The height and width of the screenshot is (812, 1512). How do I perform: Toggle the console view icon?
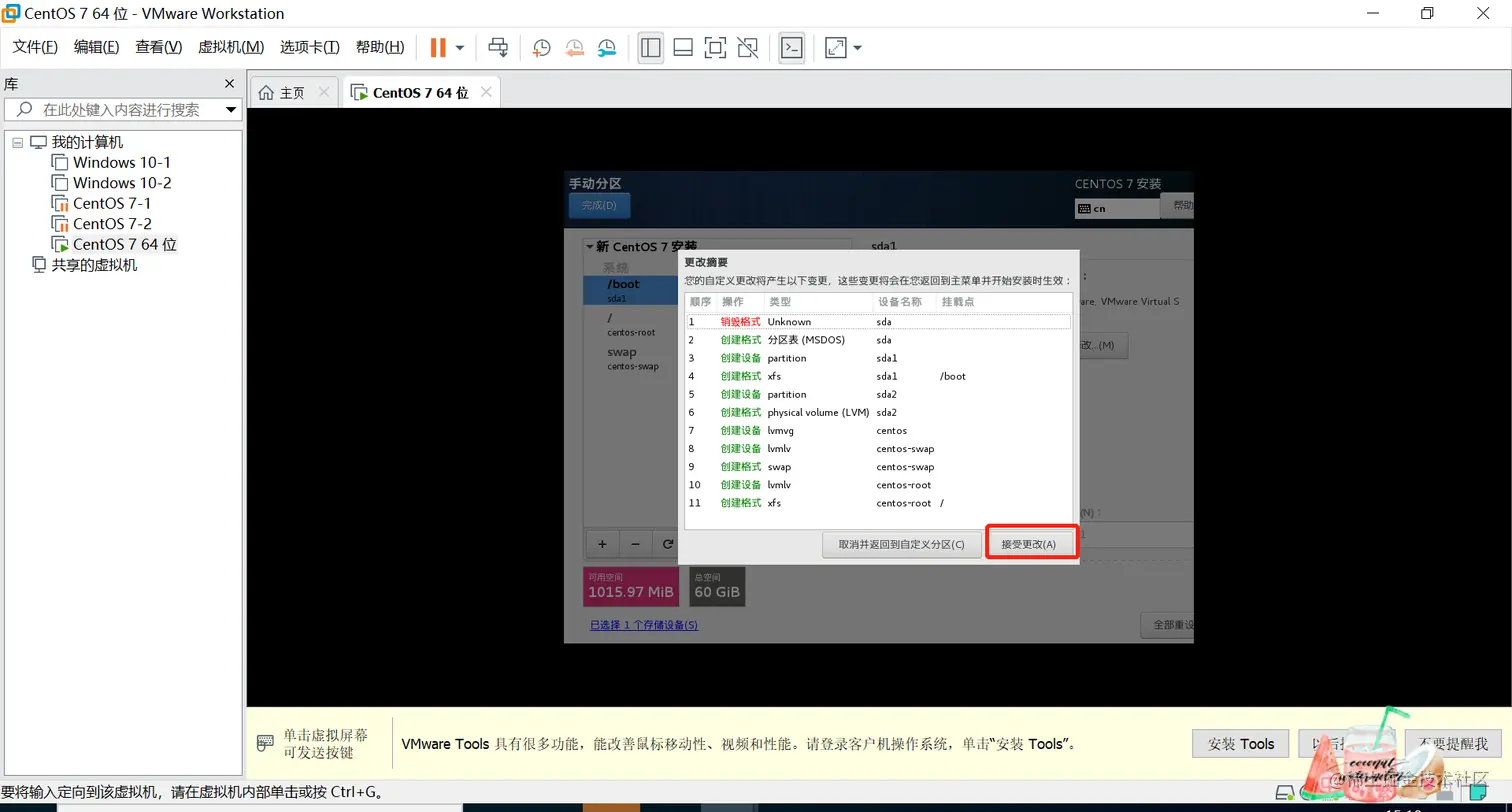(x=792, y=47)
